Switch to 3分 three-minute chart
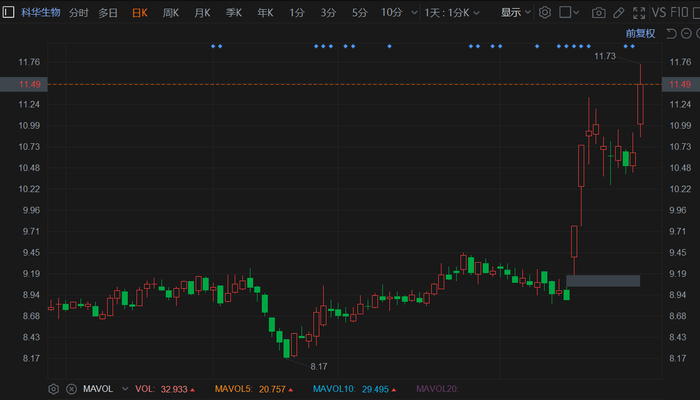700x400 pixels. pyautogui.click(x=328, y=13)
